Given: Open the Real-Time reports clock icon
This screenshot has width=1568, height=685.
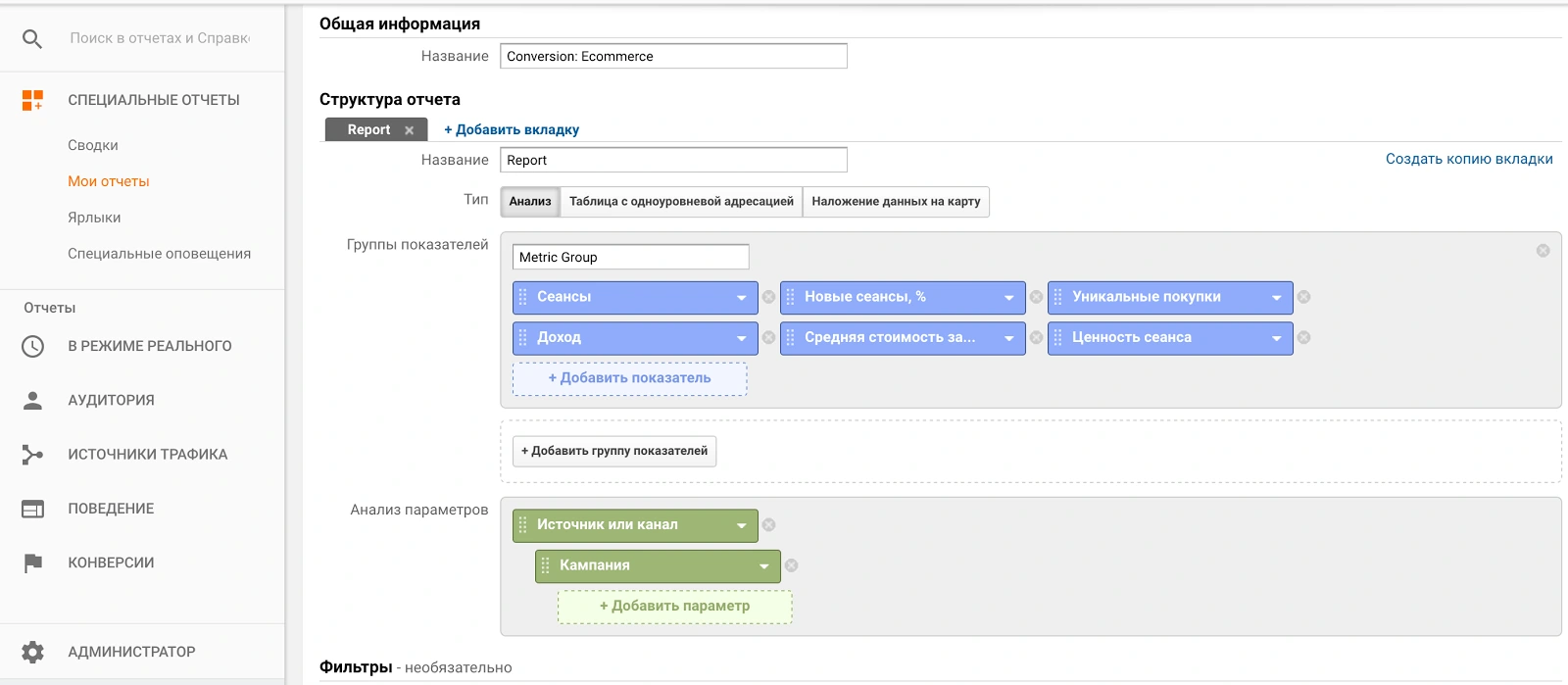Looking at the screenshot, I should [32, 346].
